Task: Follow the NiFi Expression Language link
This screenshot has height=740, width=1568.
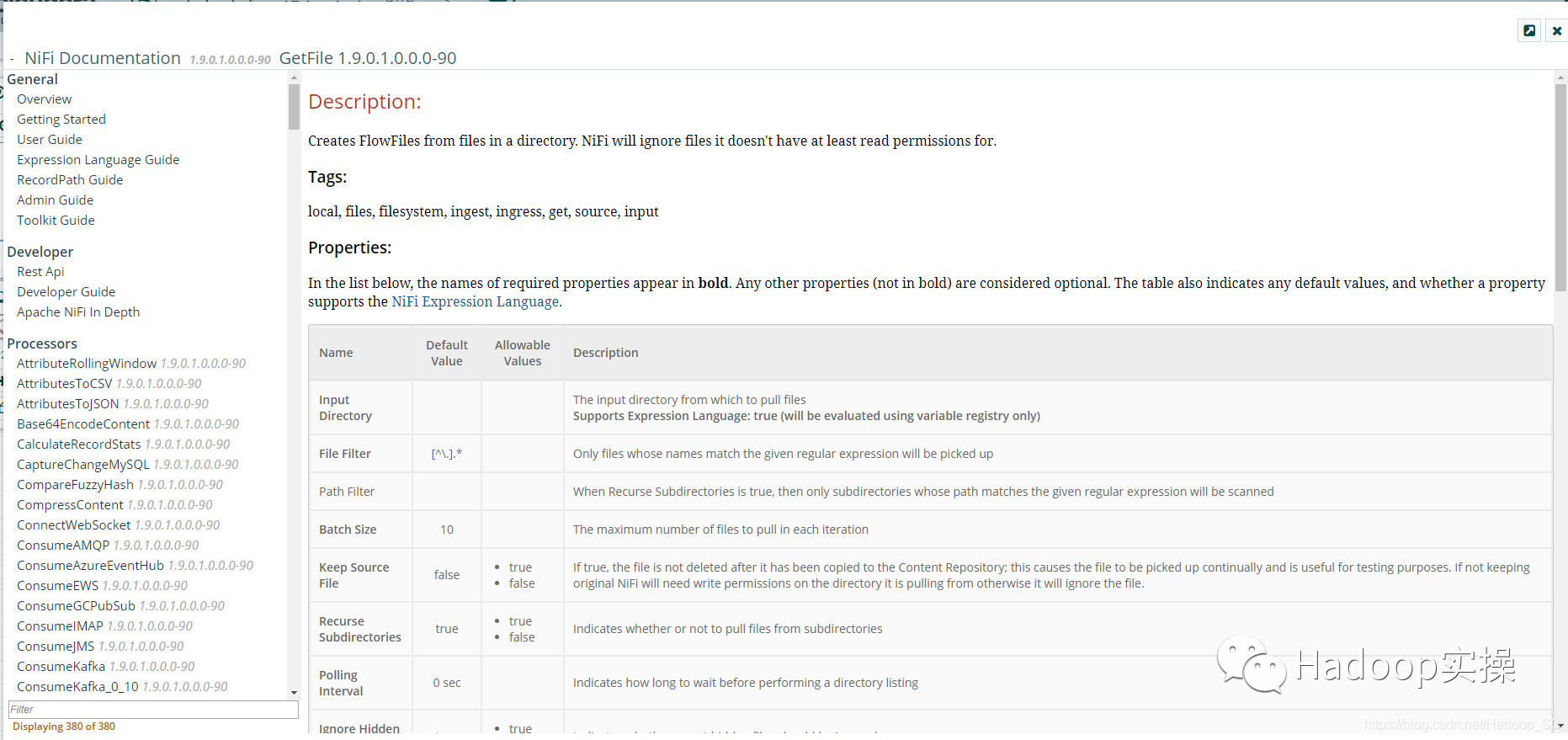Action: (x=476, y=301)
